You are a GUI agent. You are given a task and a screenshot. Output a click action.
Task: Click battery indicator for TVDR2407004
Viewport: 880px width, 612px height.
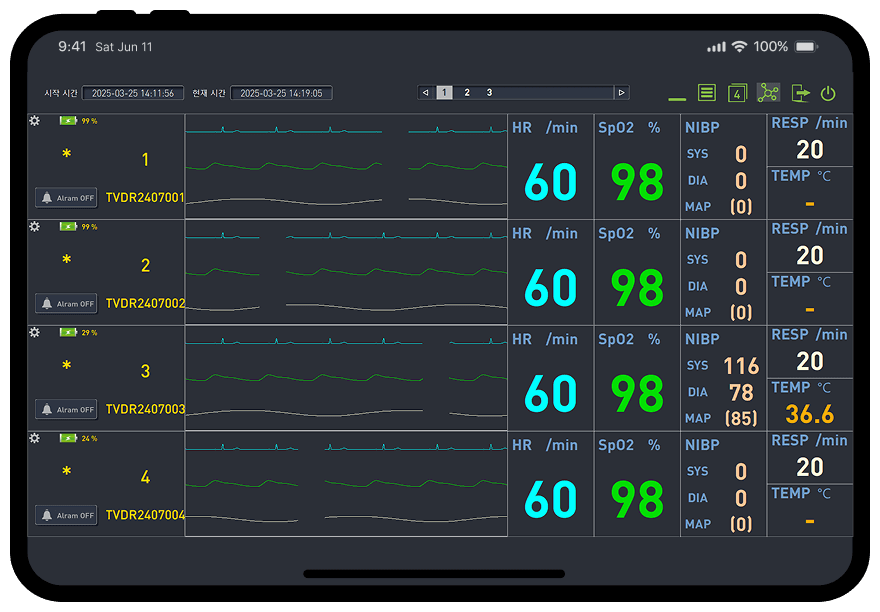pyautogui.click(x=68, y=439)
